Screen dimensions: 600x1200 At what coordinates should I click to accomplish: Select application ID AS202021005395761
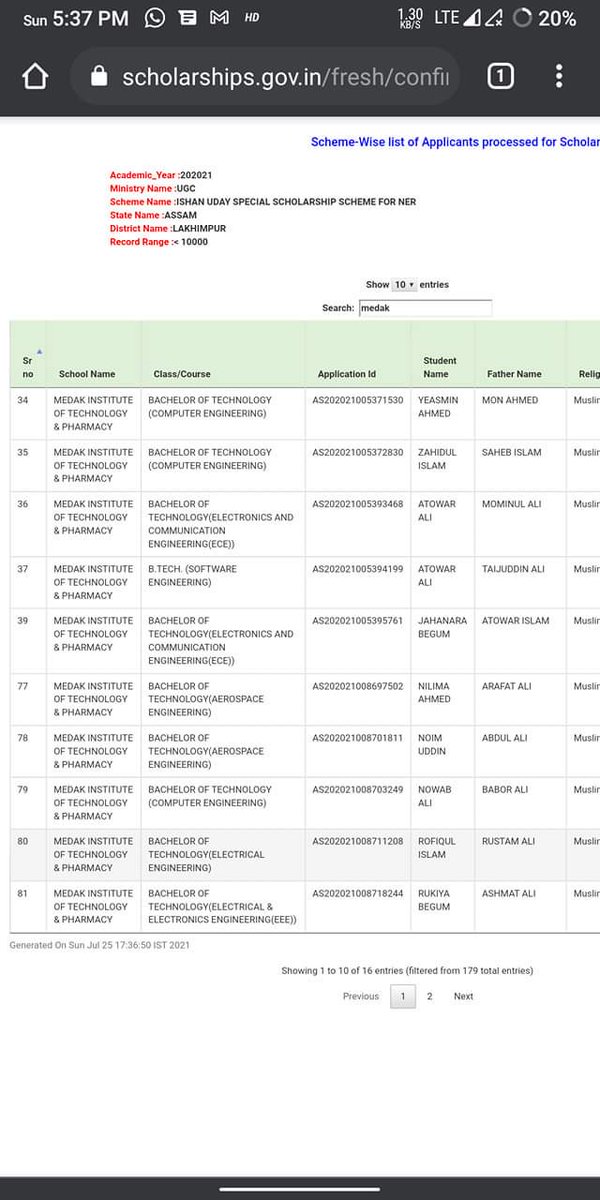pos(358,621)
